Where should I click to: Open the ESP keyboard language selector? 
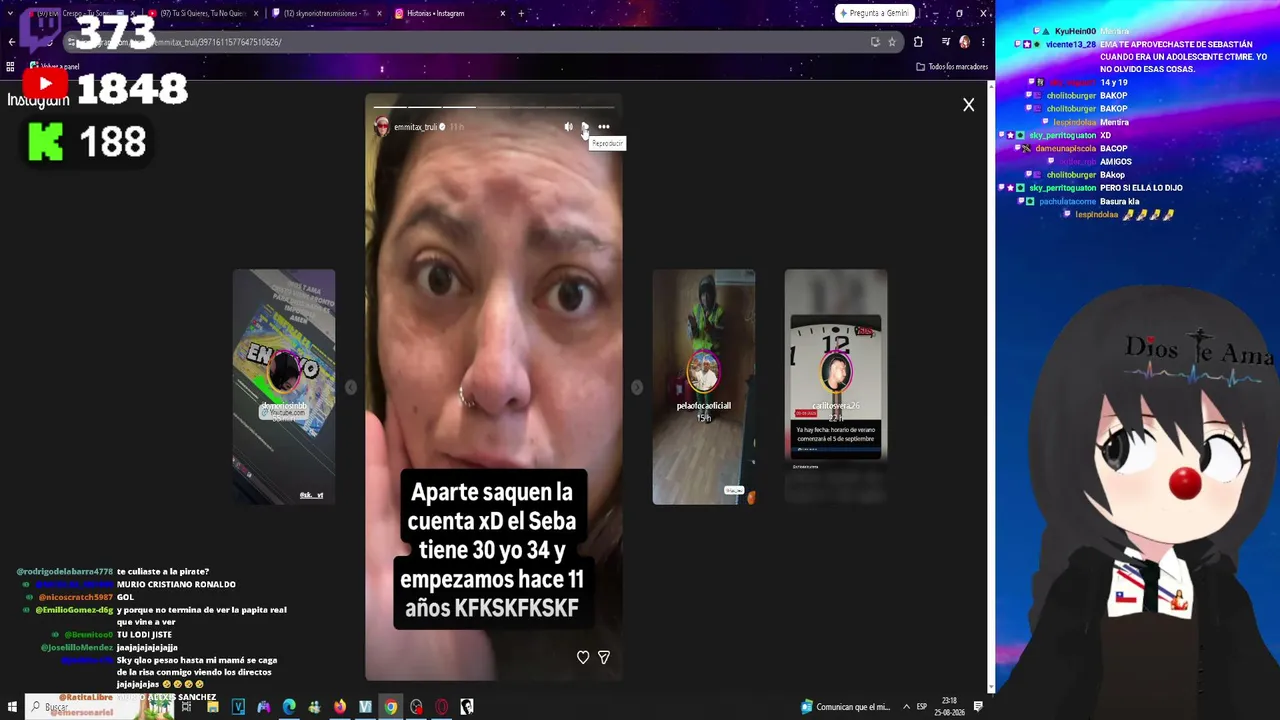(x=922, y=707)
